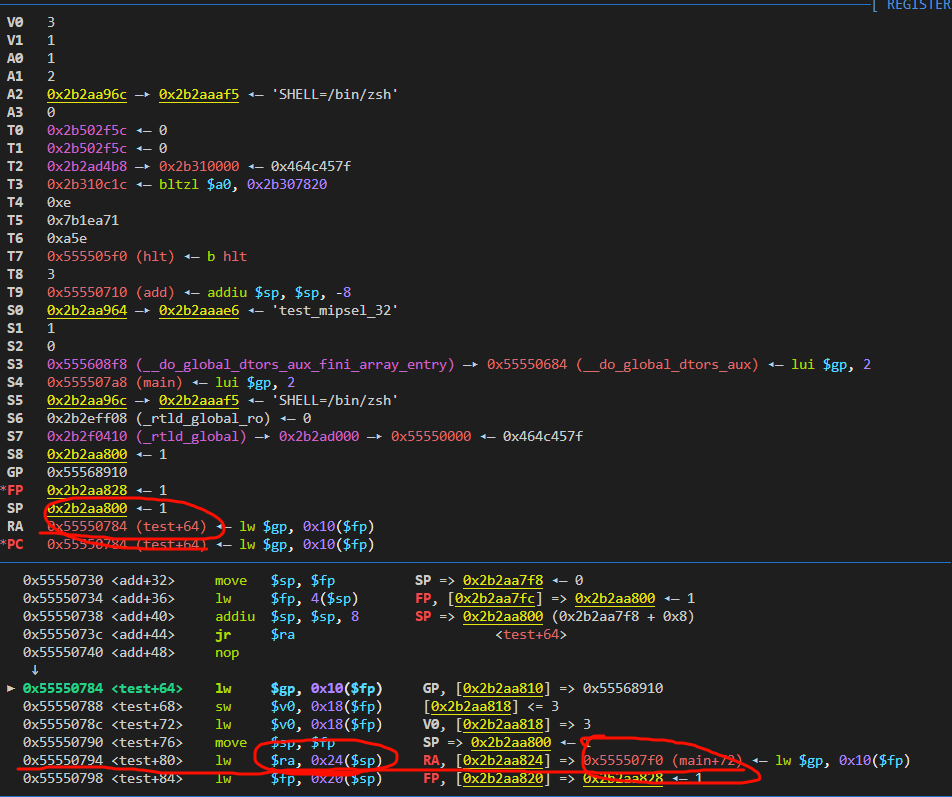Select 0x2b2ad000 in the S7 row

[319, 436]
